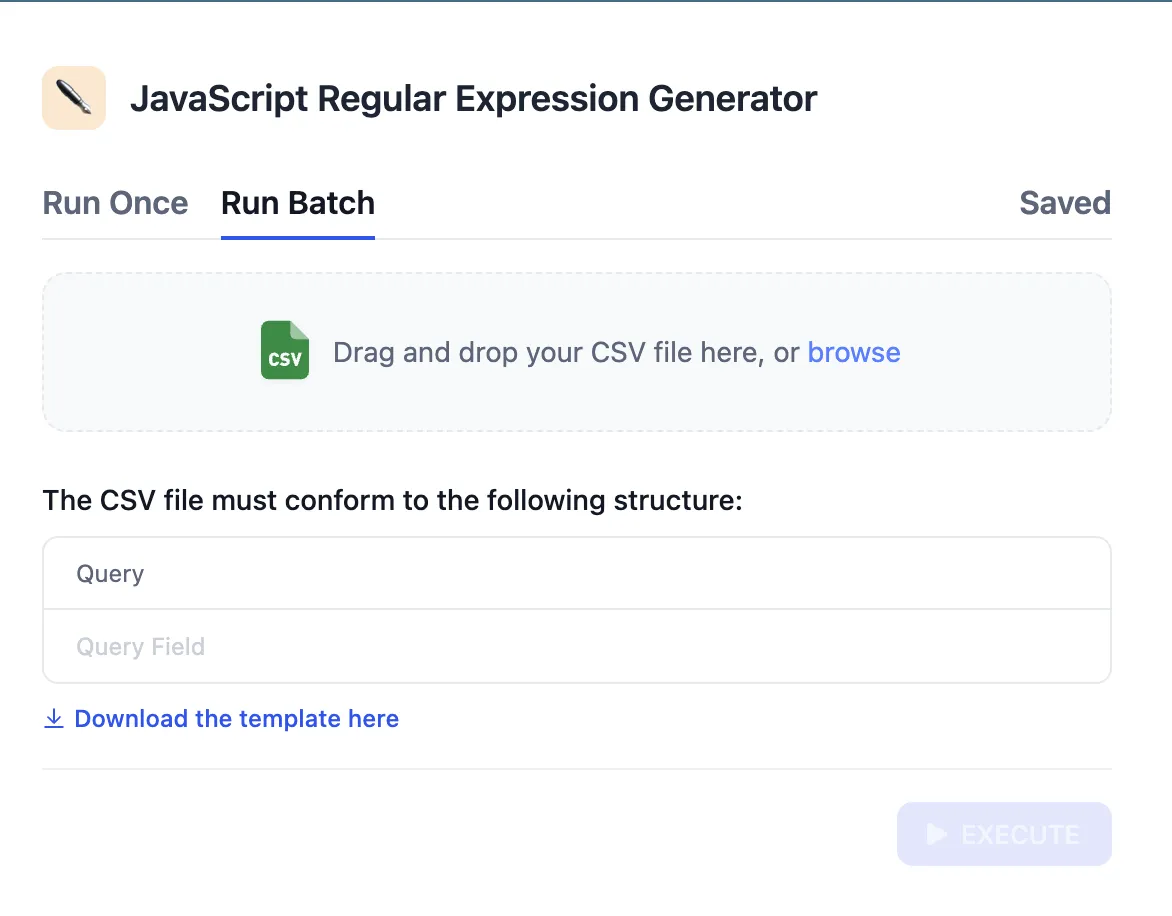Viewport: 1172px width, 916px height.
Task: Select the Run Batch tab
Action: [297, 203]
